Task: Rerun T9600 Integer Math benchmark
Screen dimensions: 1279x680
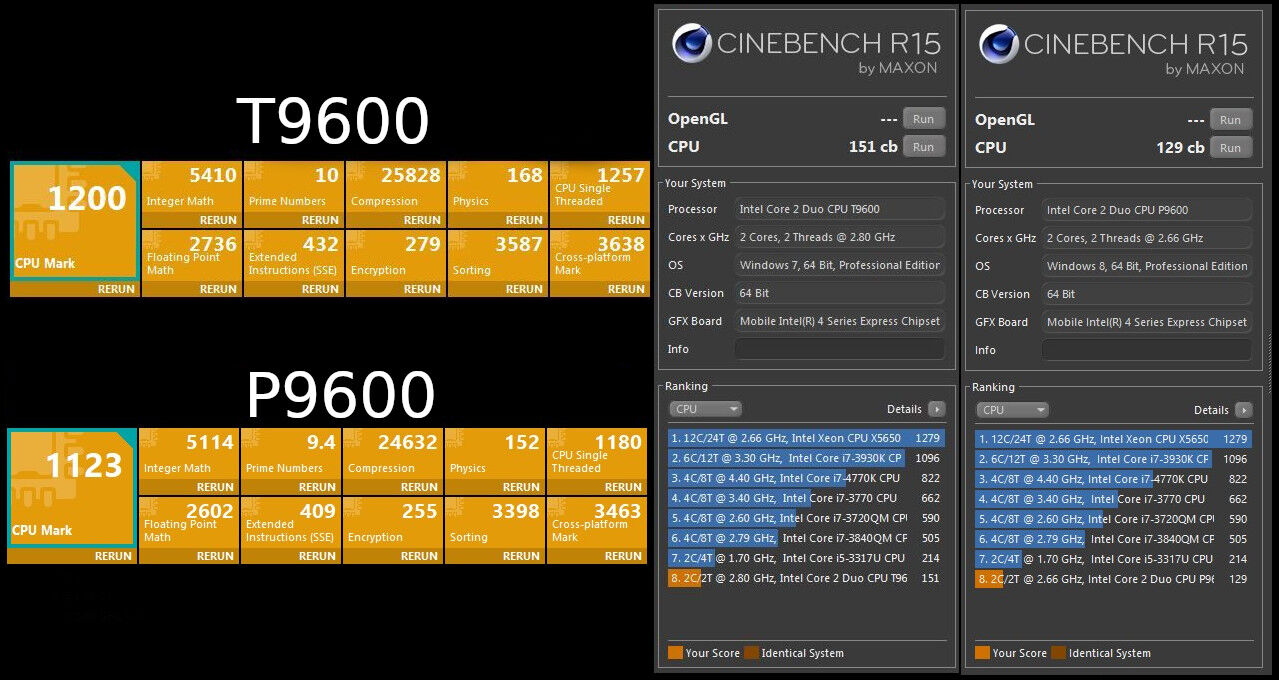Action: (x=218, y=220)
